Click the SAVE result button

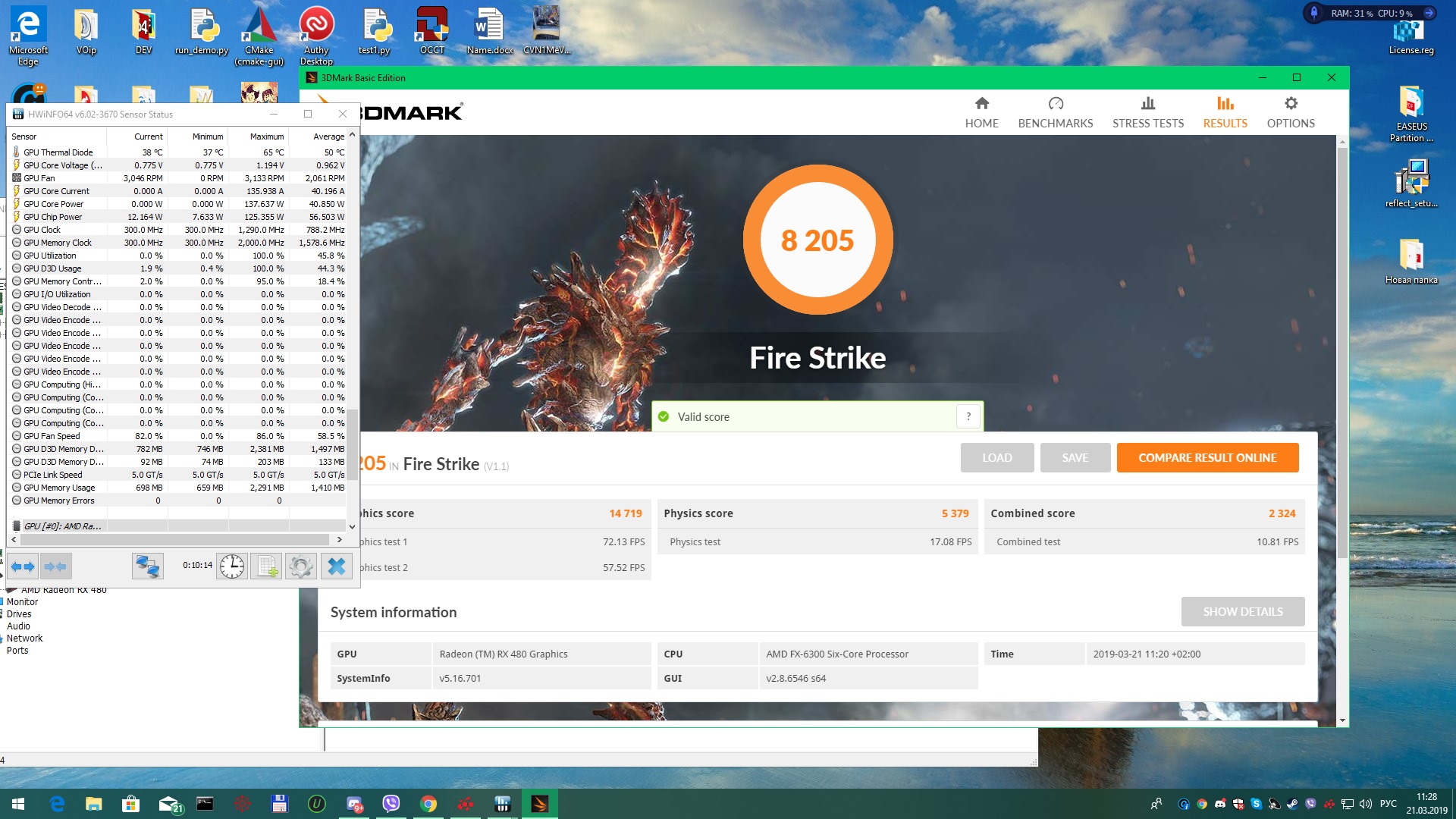1075,458
